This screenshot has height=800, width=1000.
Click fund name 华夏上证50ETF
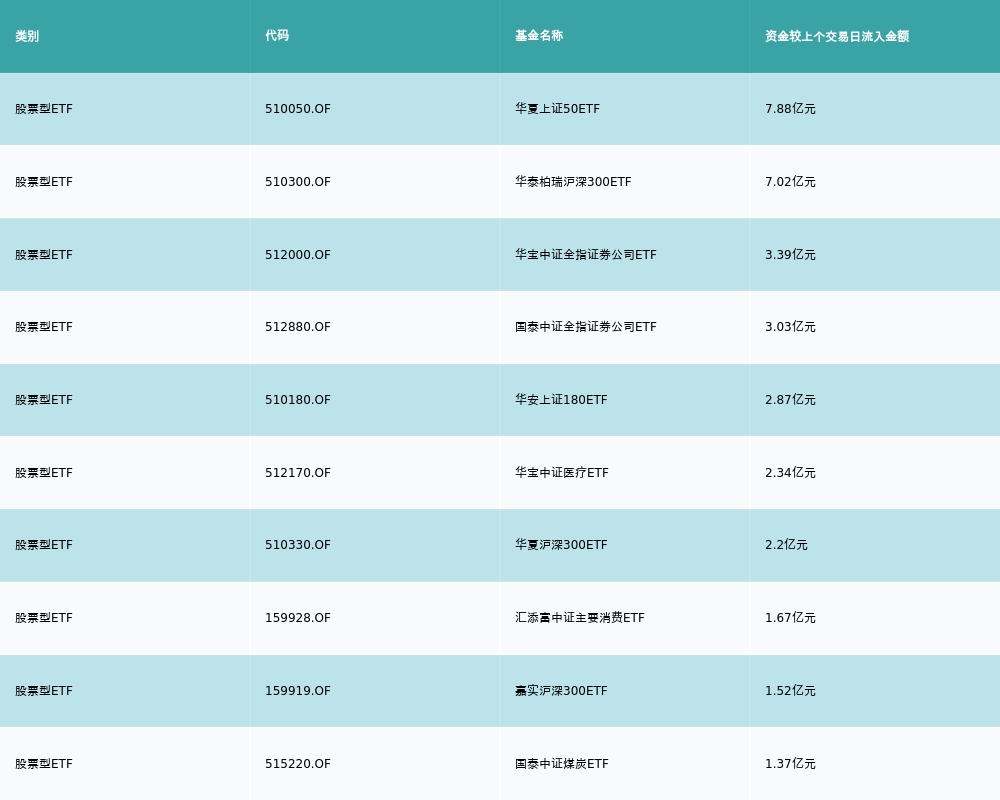pyautogui.click(x=557, y=109)
